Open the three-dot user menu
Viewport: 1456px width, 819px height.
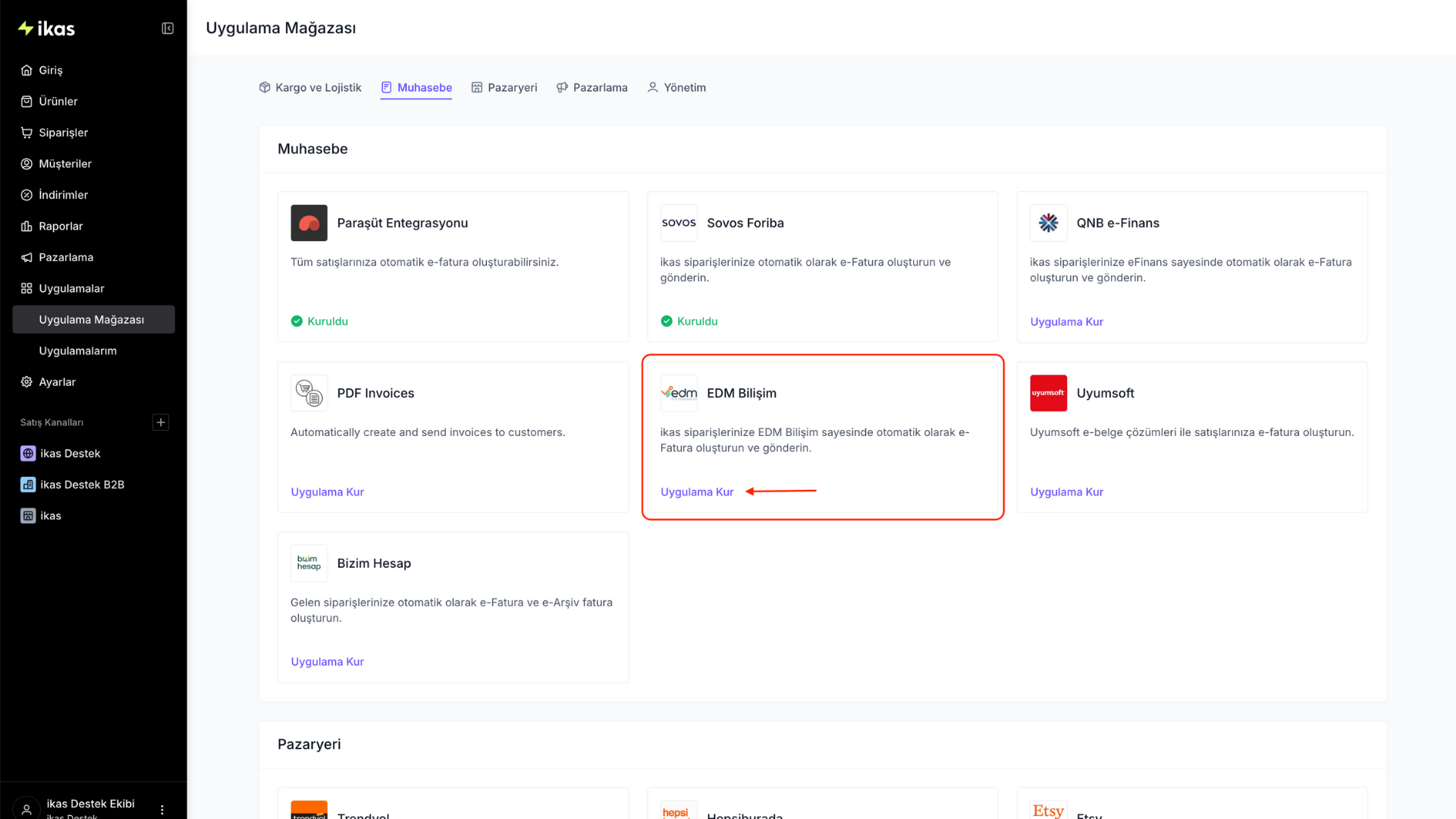162,809
